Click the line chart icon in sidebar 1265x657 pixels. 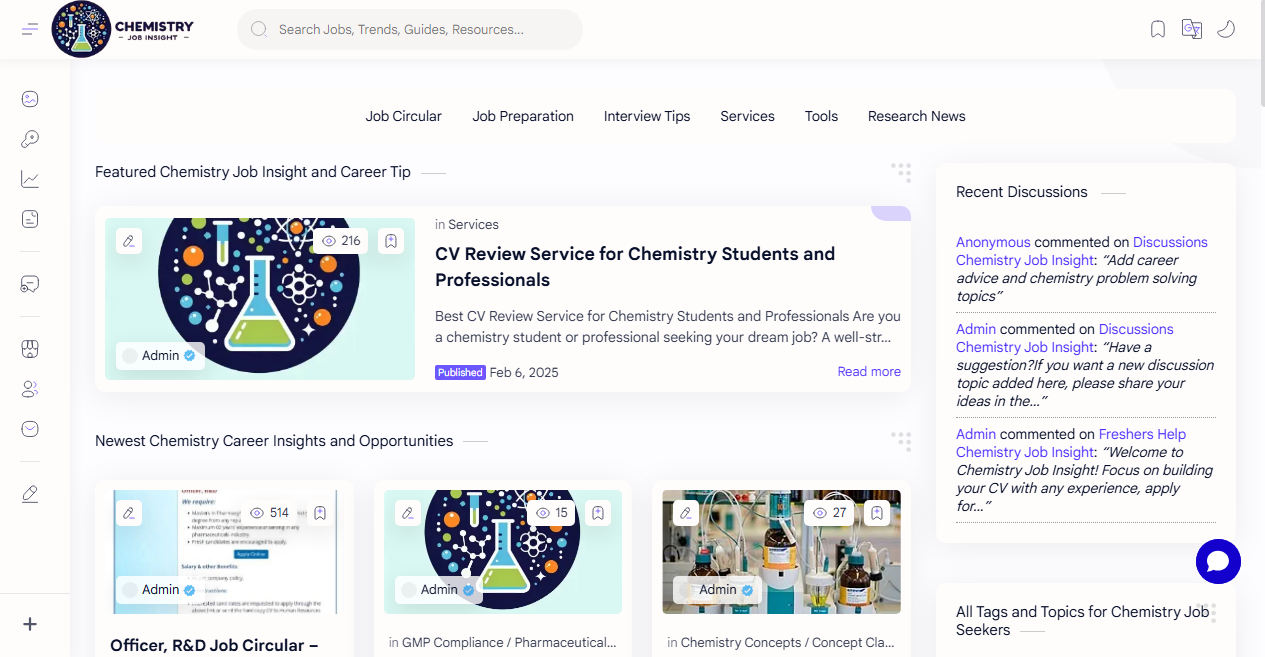(x=30, y=179)
